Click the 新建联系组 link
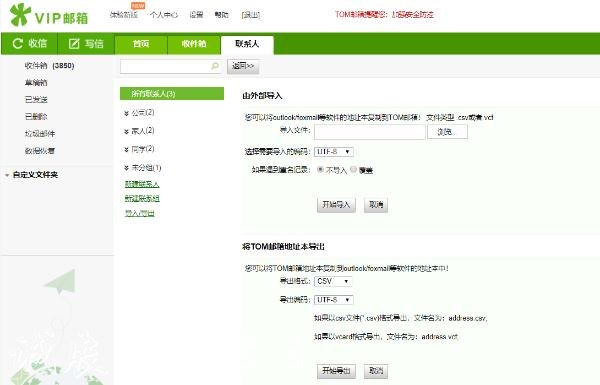The width and height of the screenshot is (600, 385). 142,198
